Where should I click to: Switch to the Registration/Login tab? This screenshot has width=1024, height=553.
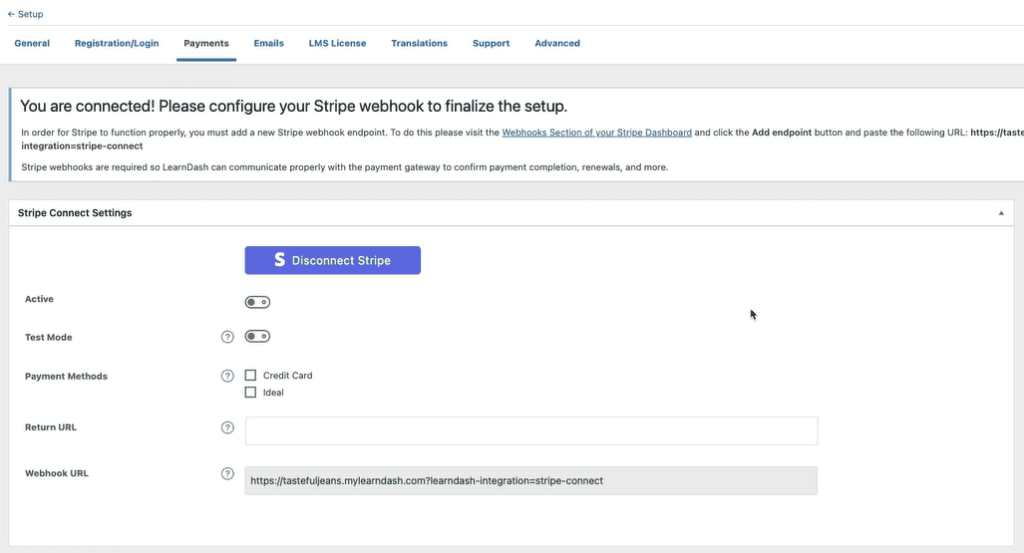116,43
